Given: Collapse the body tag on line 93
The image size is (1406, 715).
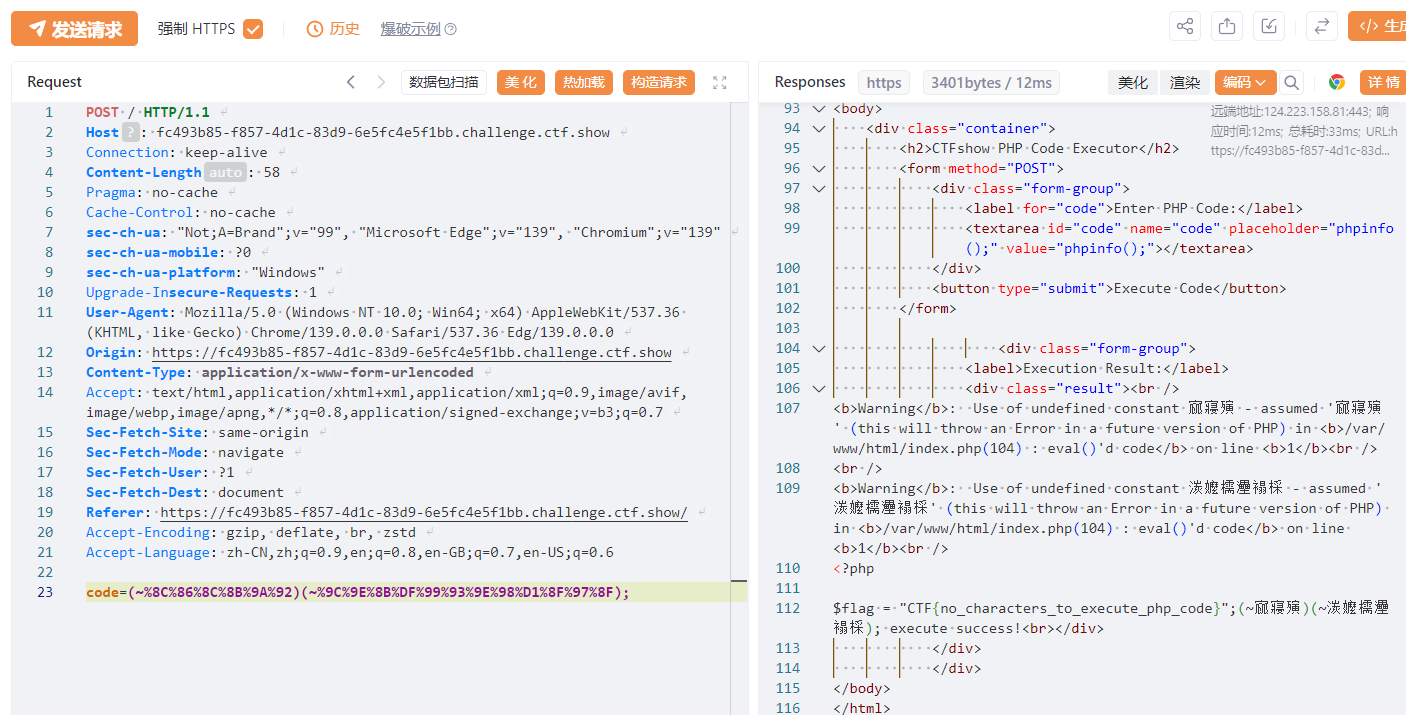Looking at the screenshot, I should click(x=819, y=108).
